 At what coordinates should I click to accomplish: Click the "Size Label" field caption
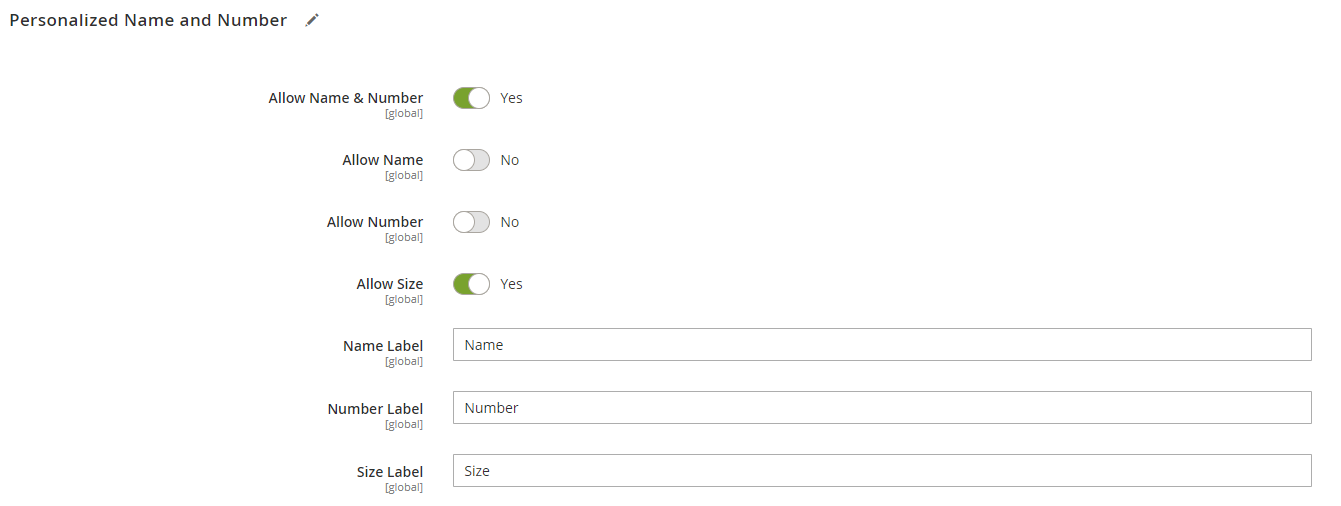[389, 472]
